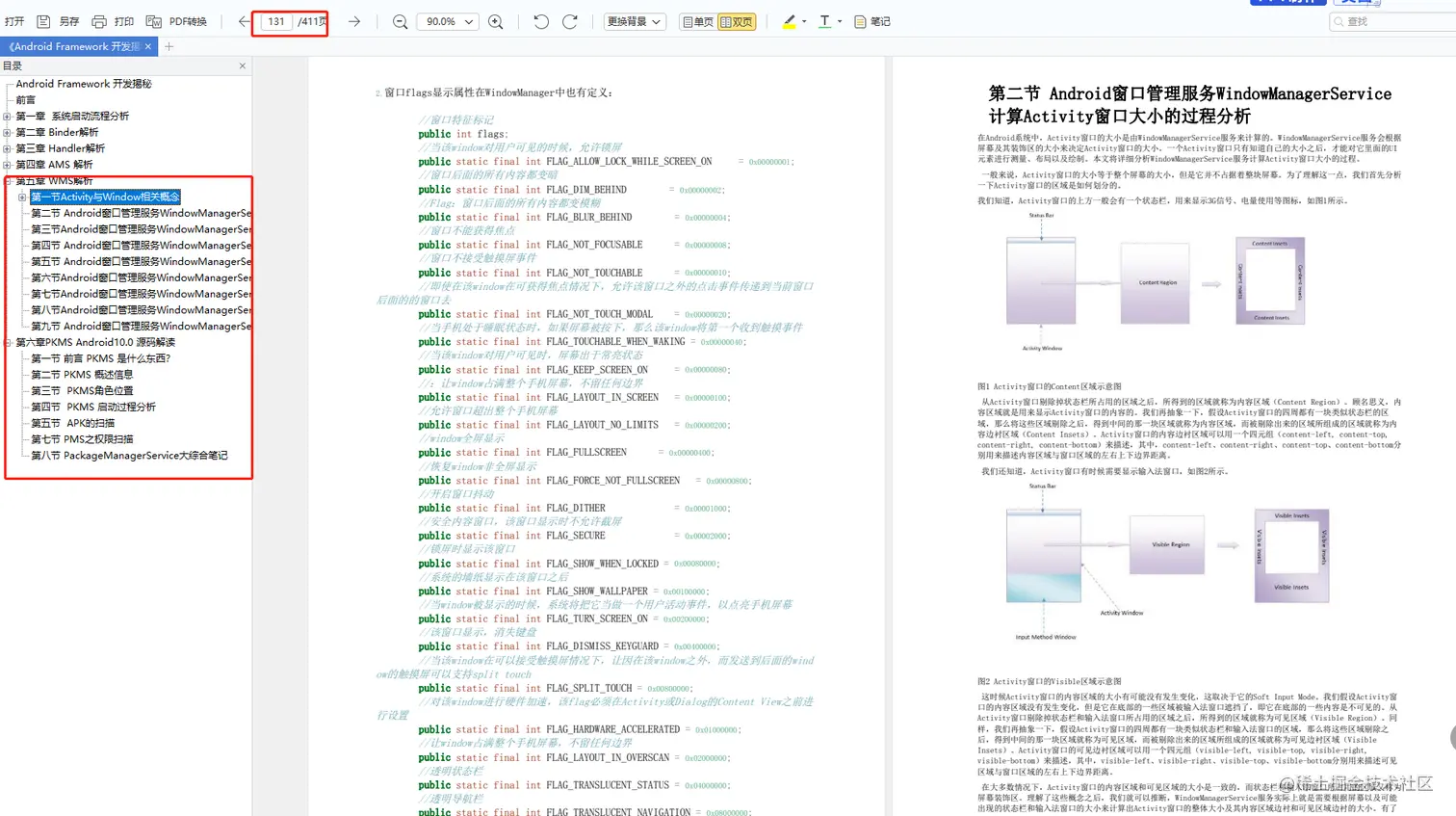Open the highlighter color dropdown arrow
Image resolution: width=1456 pixels, height=816 pixels.
804,21
